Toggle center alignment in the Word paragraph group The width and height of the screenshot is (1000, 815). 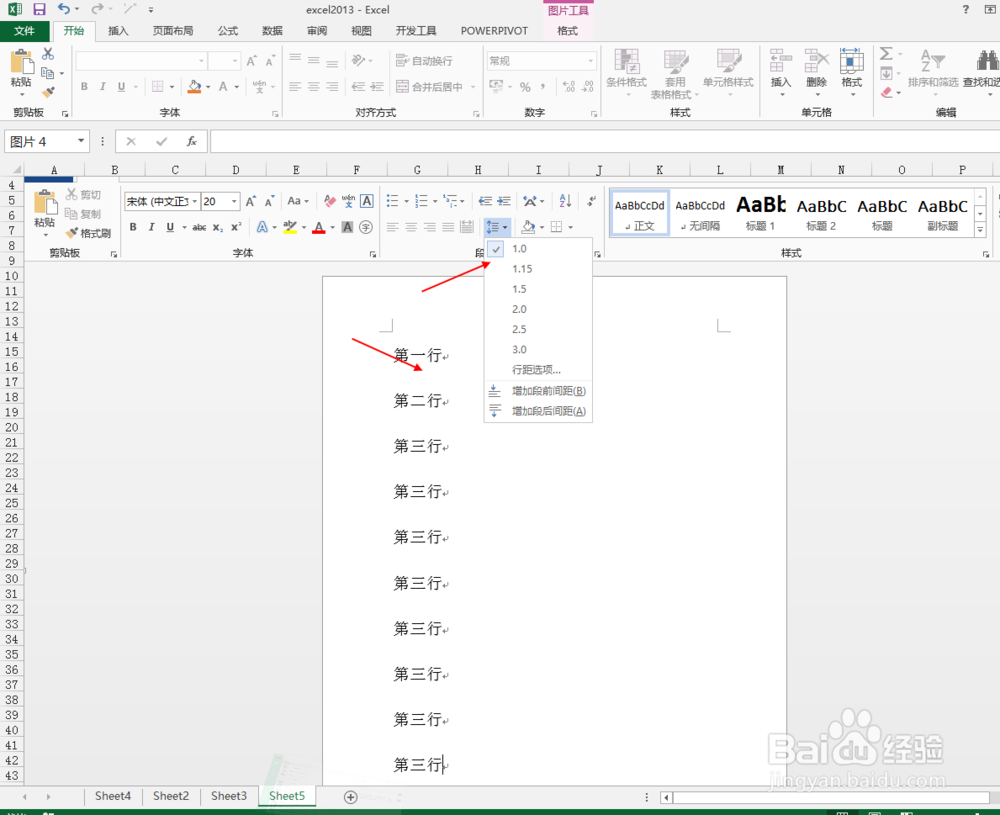coord(411,226)
